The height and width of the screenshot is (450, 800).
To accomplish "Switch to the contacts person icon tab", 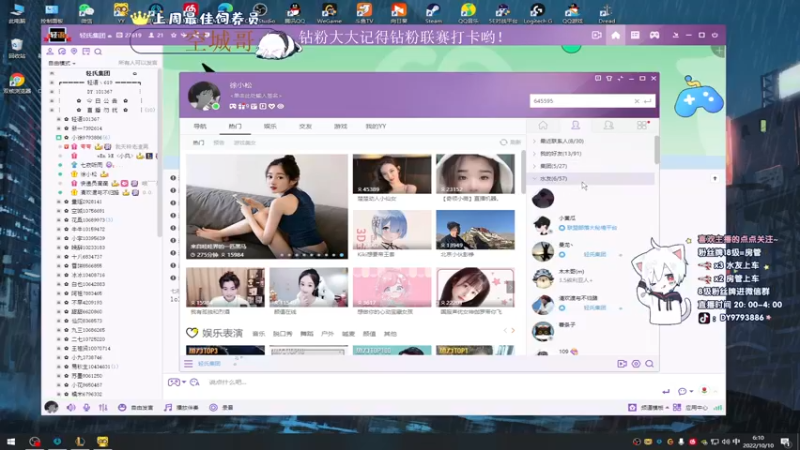I will 576,126.
